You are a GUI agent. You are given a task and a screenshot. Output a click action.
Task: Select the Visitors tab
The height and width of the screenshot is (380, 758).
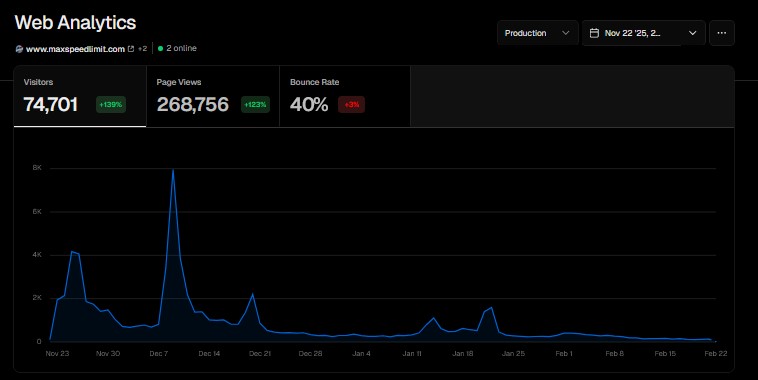point(80,97)
